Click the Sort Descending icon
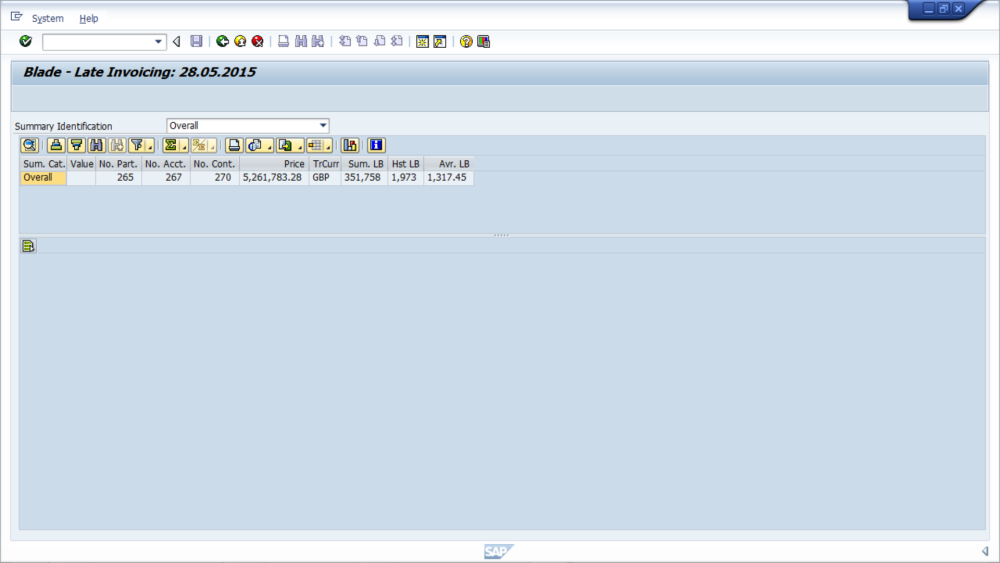Image resolution: width=1000 pixels, height=563 pixels. click(x=77, y=145)
